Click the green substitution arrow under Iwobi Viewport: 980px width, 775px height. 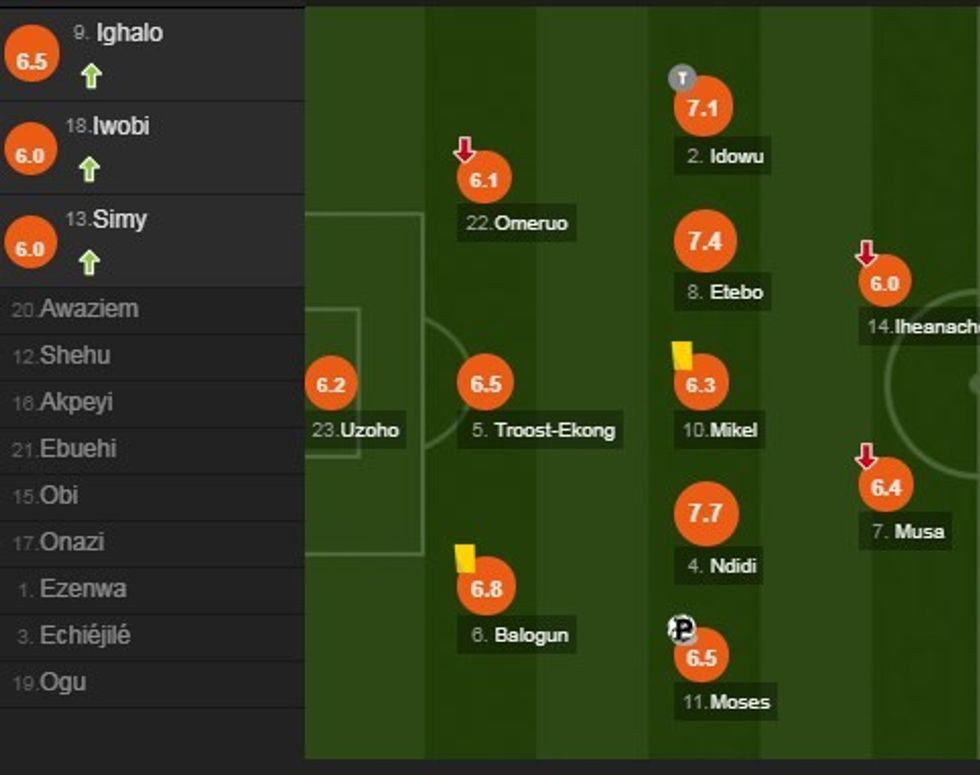(89, 170)
